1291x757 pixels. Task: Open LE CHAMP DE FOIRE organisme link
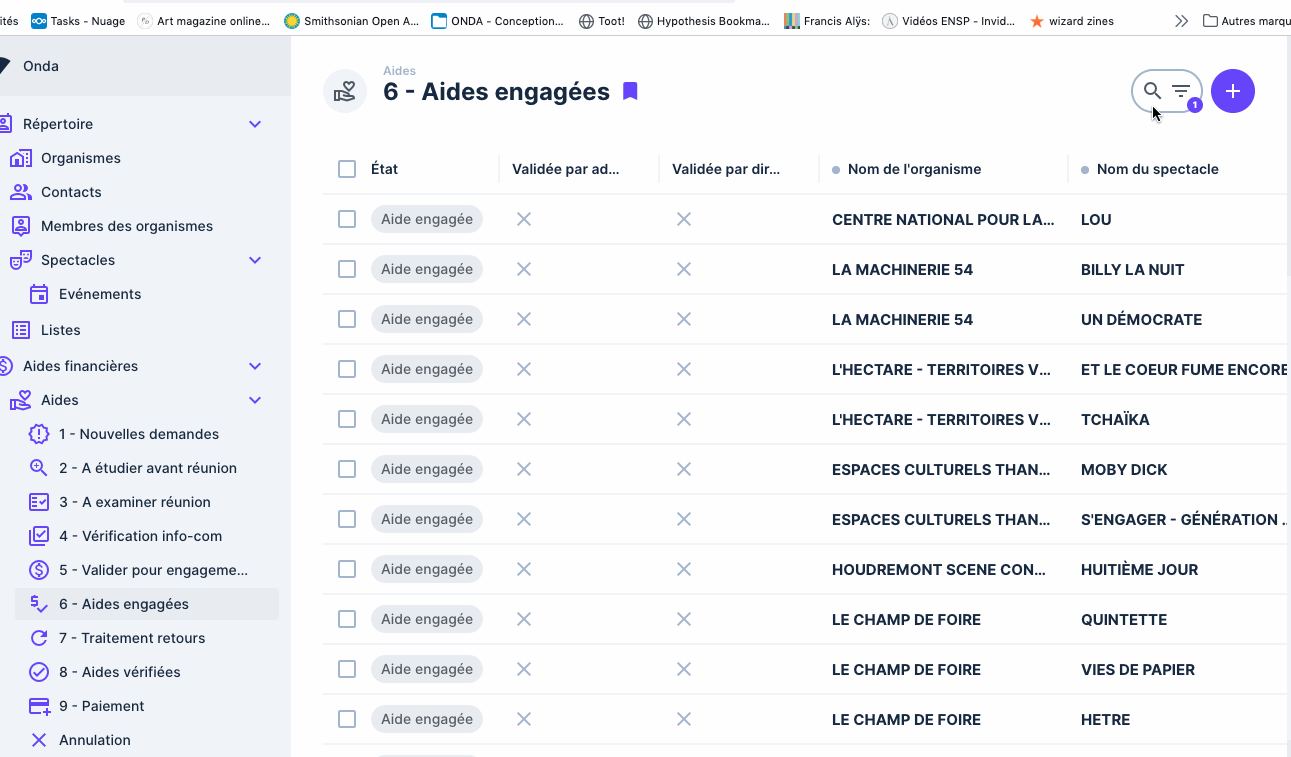tap(906, 619)
